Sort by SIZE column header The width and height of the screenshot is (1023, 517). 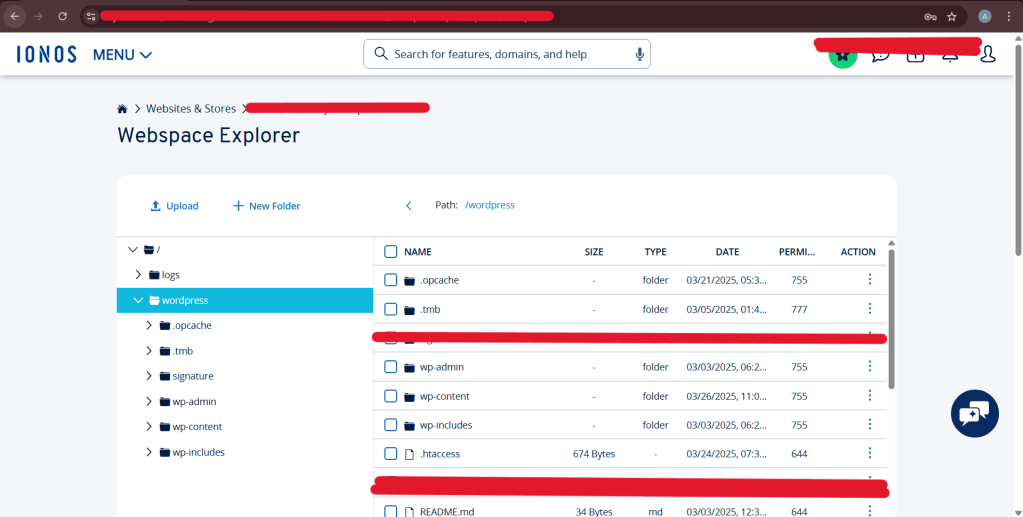594,251
